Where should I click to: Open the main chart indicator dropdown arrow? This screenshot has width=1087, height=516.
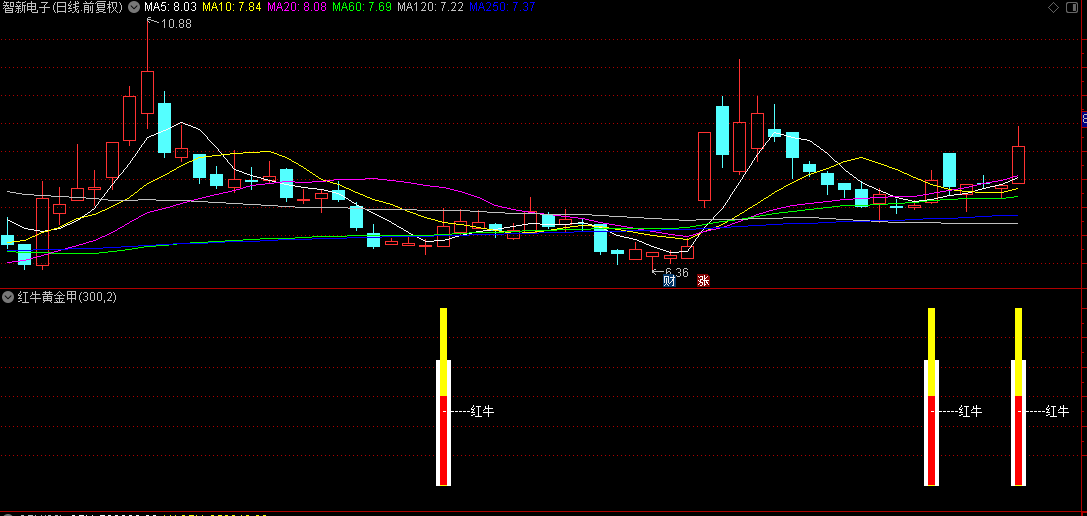coord(134,8)
